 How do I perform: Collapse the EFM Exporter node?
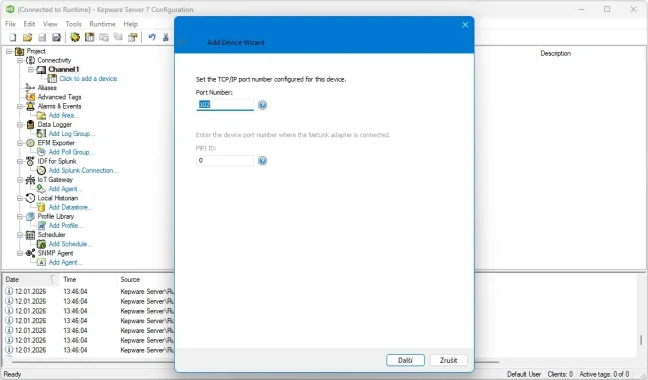click(x=19, y=143)
